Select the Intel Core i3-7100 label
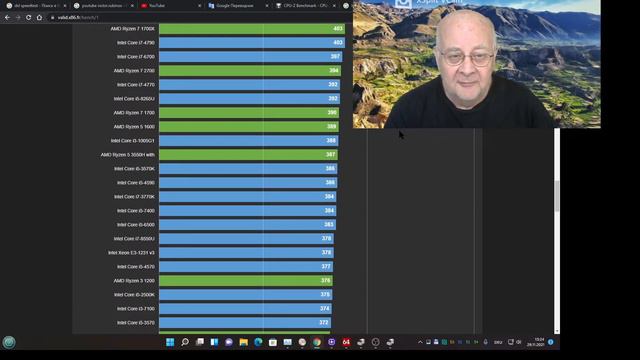640x360 pixels. click(x=136, y=309)
